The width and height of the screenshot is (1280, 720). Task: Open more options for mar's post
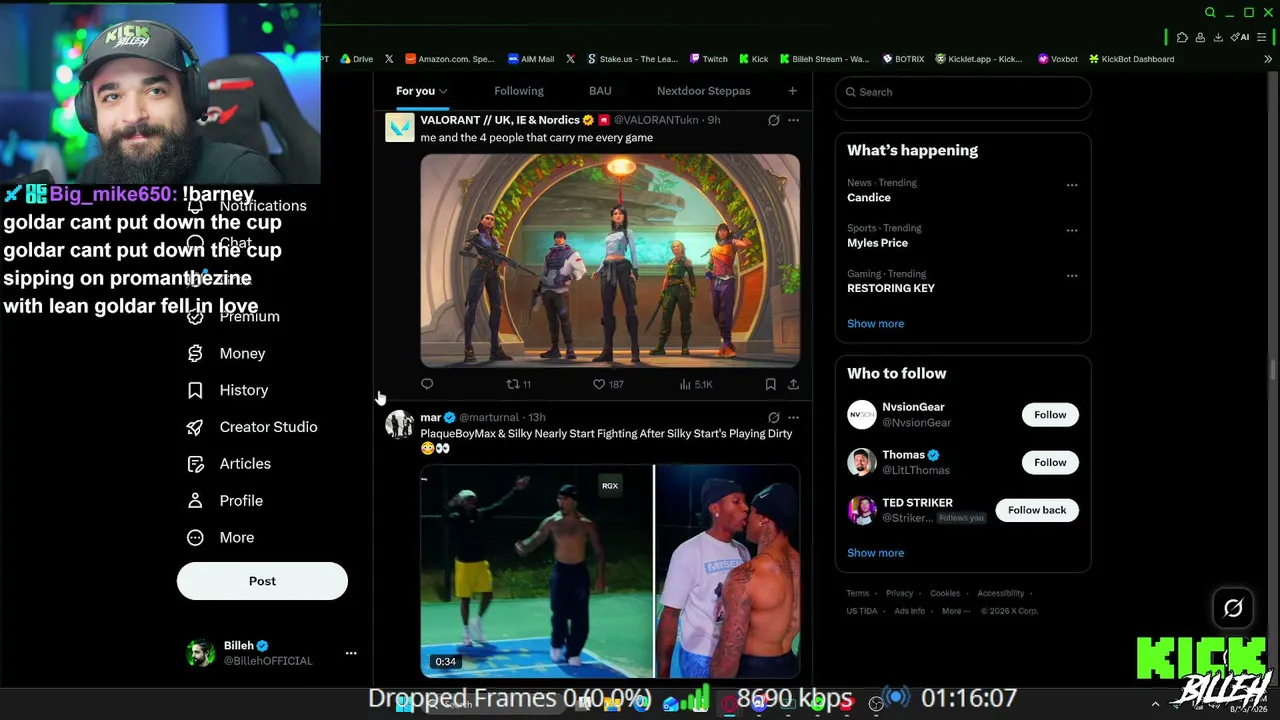click(x=793, y=417)
